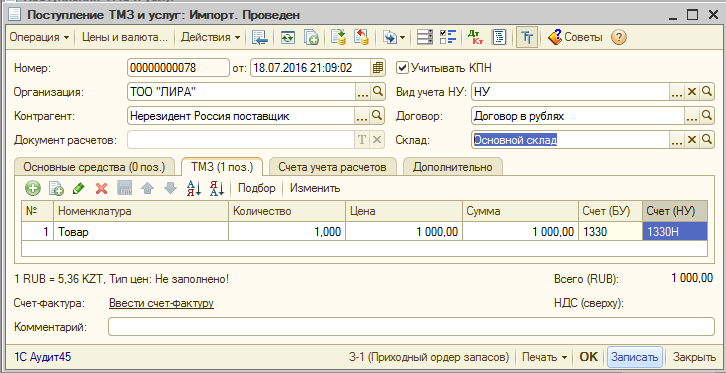Click the pencil edit row icon
The width and height of the screenshot is (726, 373).
click(x=78, y=188)
